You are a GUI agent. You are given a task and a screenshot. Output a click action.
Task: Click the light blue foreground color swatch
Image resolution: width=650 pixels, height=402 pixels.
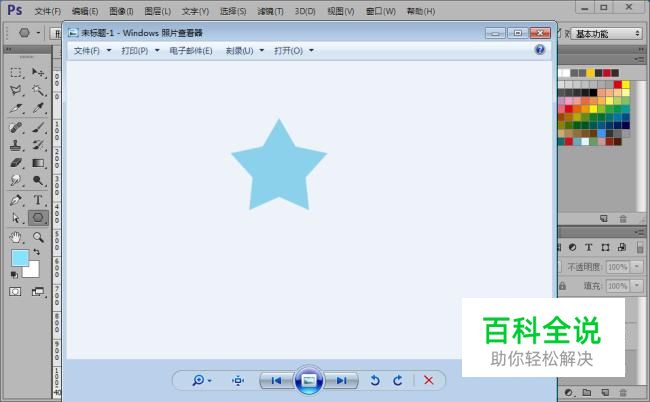tap(19, 256)
